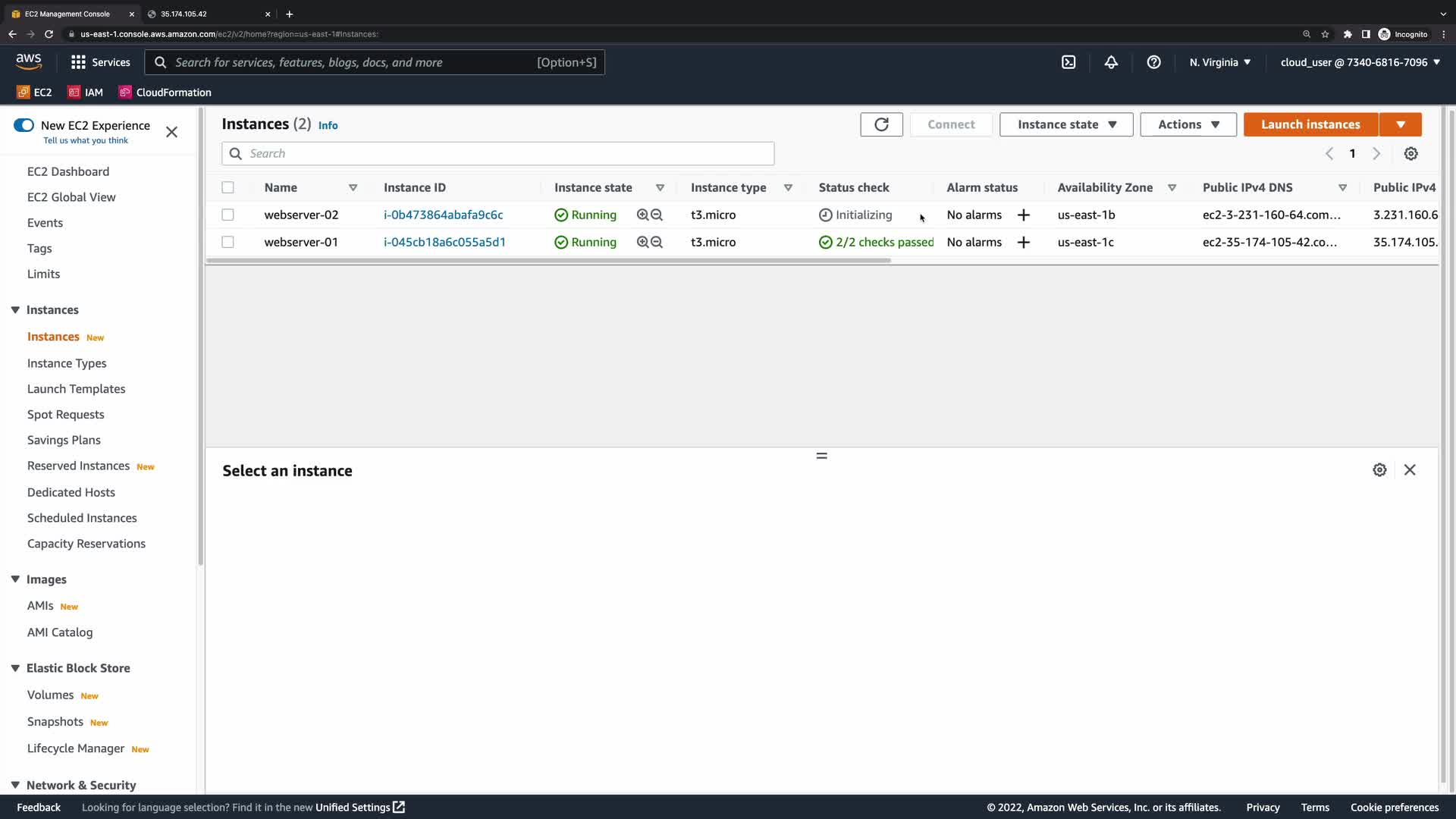
Task: Open table preferences gear icon
Action: click(1410, 154)
